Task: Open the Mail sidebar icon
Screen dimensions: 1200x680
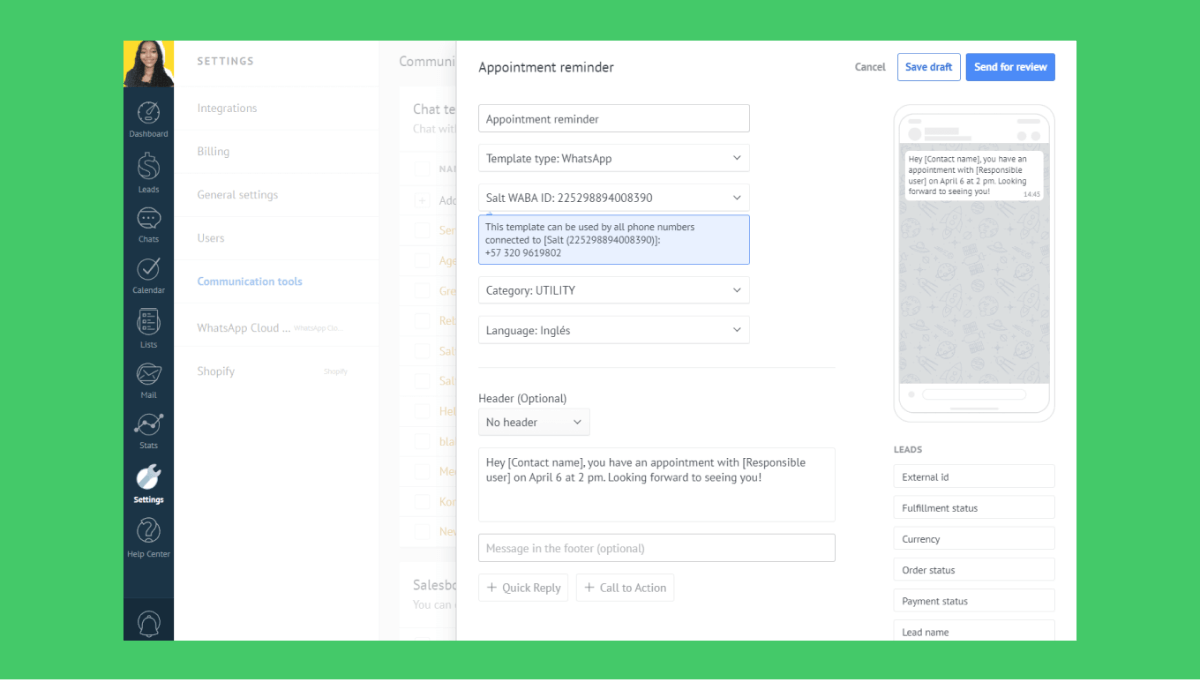Action: 148,381
